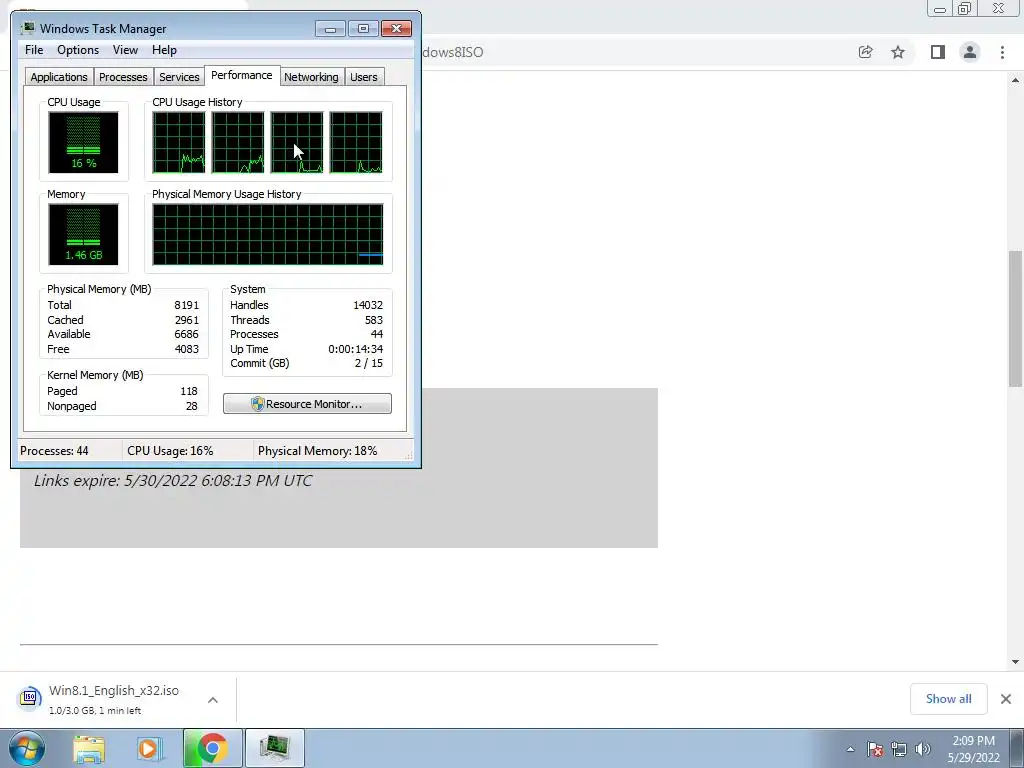The width and height of the screenshot is (1024, 768).
Task: Click the Paged kernel memory value 118
Action: 189,391
